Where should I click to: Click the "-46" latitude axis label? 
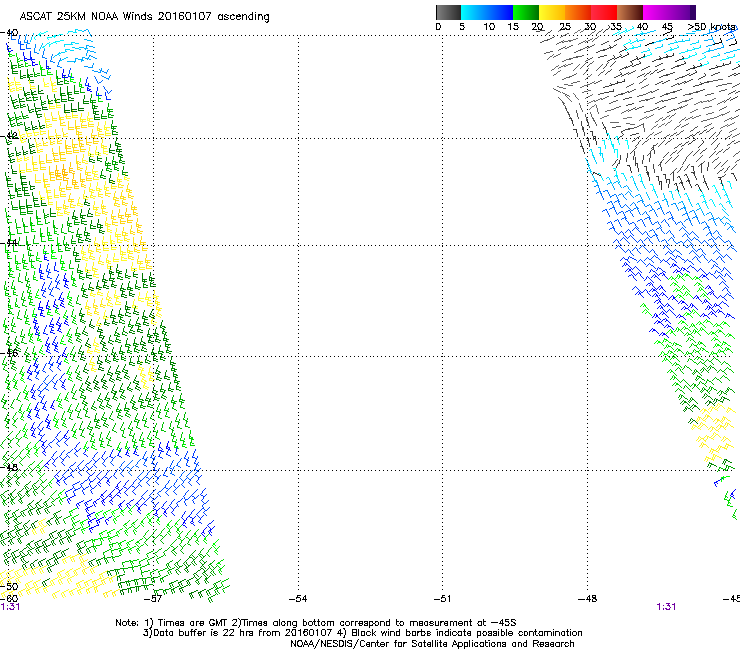(10, 353)
